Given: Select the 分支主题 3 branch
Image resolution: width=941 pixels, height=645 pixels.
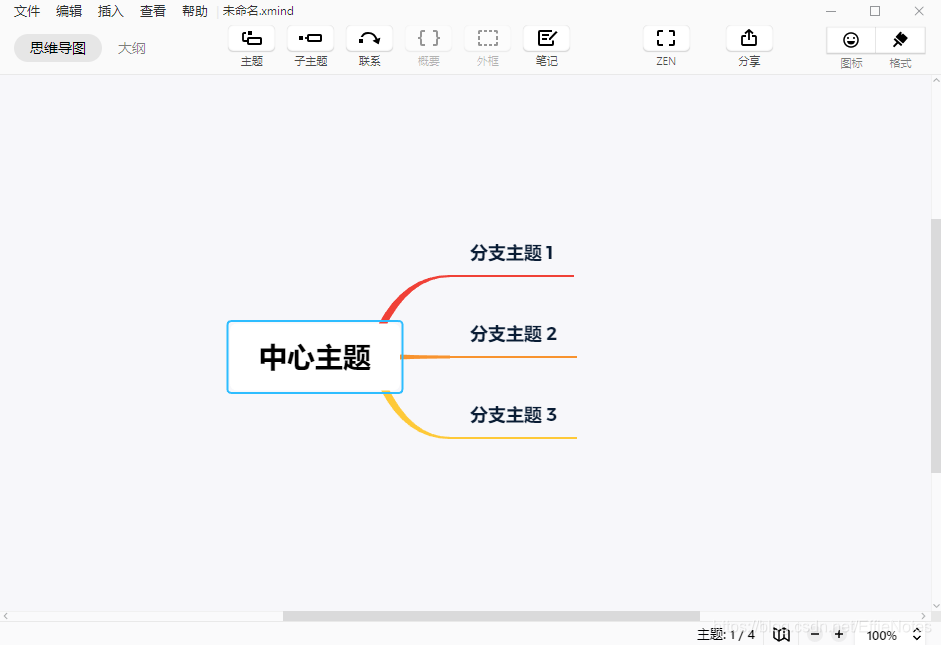Looking at the screenshot, I should pos(513,415).
